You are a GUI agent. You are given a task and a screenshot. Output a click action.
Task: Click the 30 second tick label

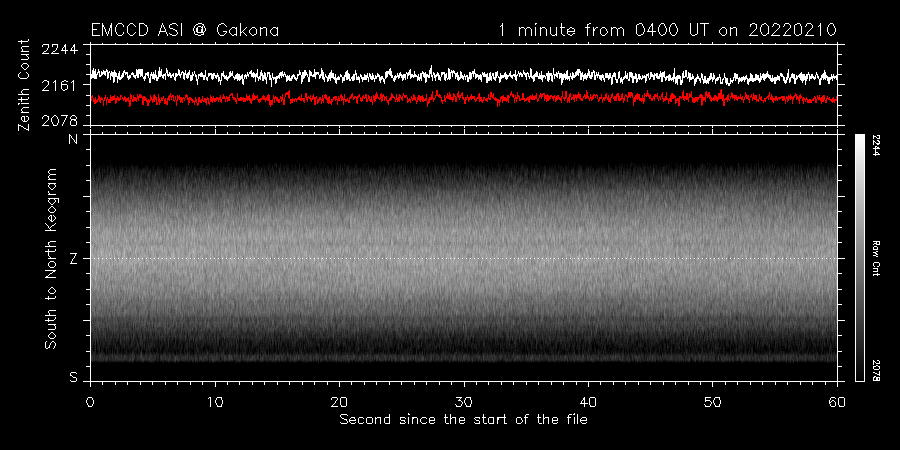(464, 401)
